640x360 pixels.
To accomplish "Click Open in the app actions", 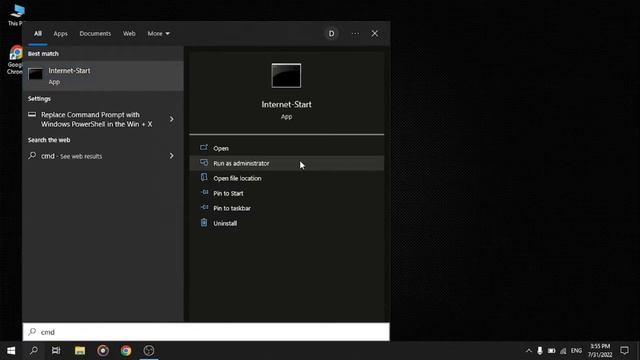I will tap(287, 148).
